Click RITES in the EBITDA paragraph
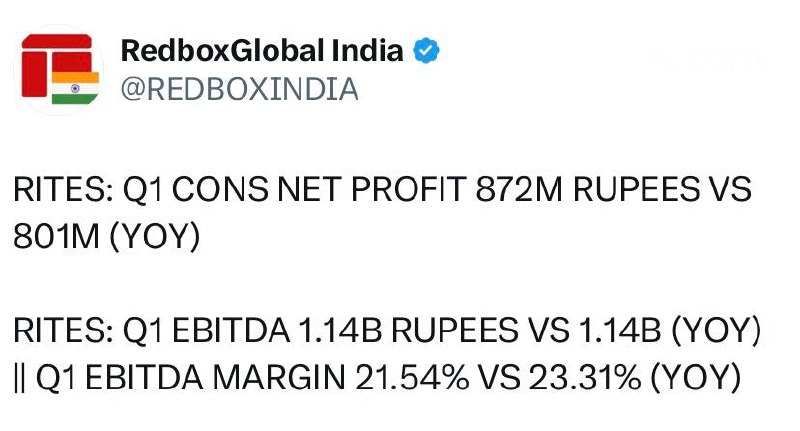The image size is (800, 431). (63, 330)
